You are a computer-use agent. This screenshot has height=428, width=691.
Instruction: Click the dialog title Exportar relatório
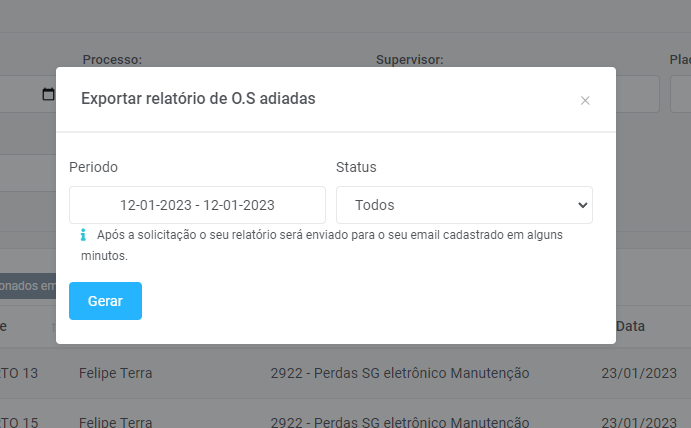198,98
